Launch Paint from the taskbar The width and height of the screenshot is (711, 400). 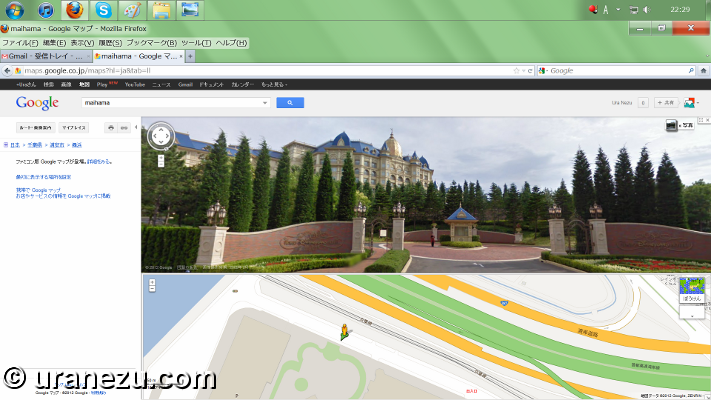(132, 10)
